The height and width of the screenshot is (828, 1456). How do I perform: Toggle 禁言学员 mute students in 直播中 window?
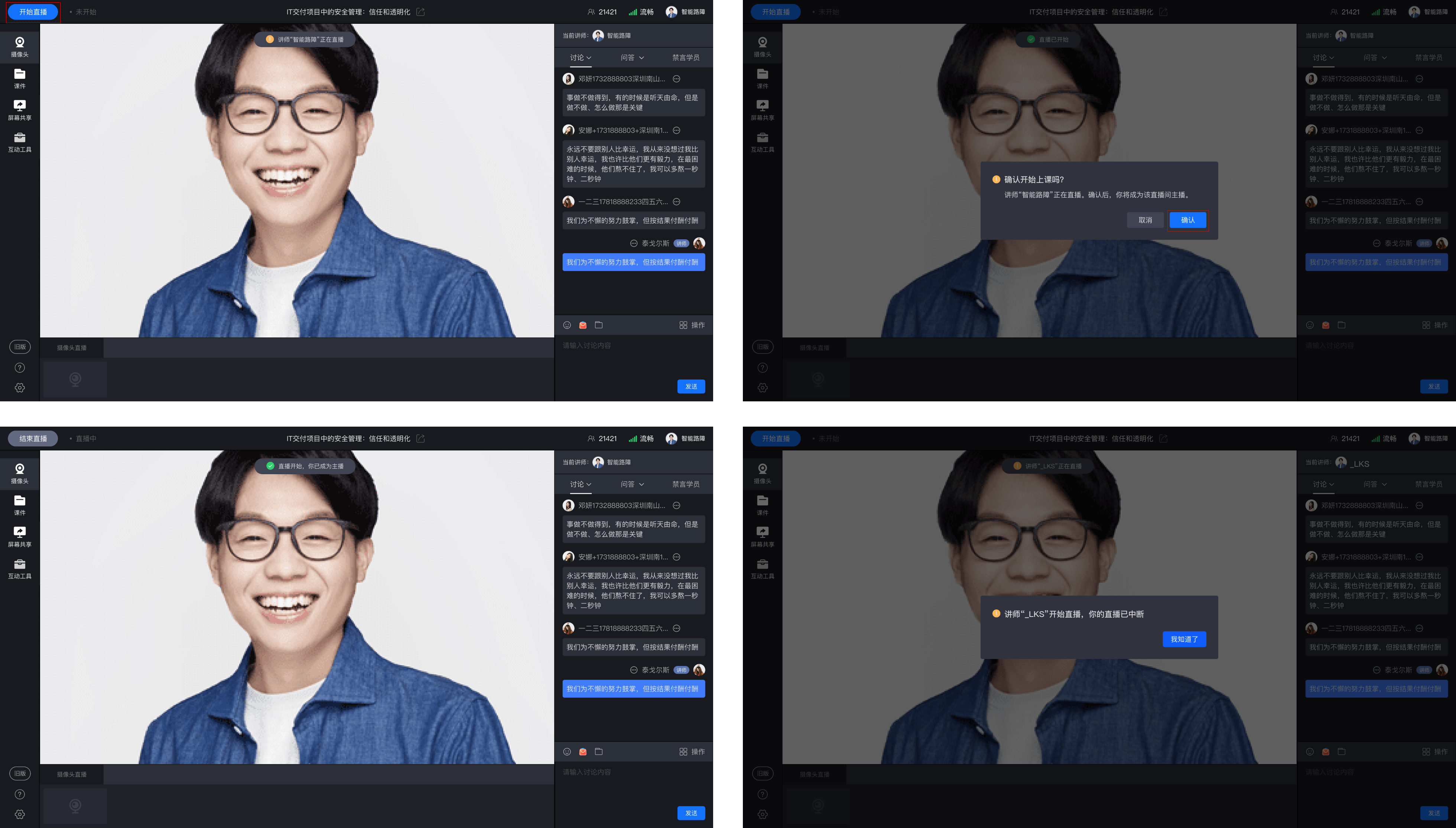[x=685, y=484]
